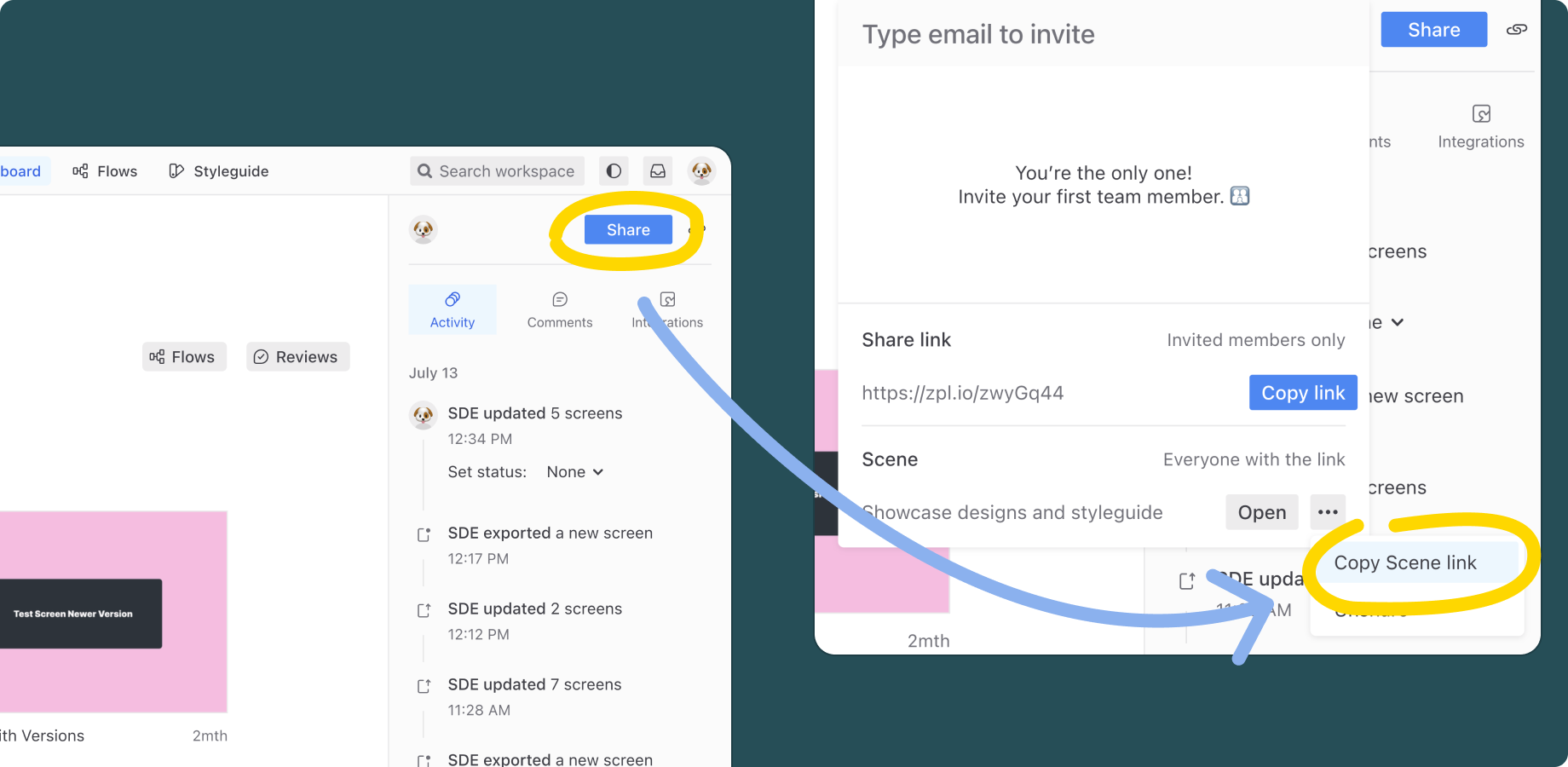Open 'Invited members only' permission setting

pos(1256,340)
